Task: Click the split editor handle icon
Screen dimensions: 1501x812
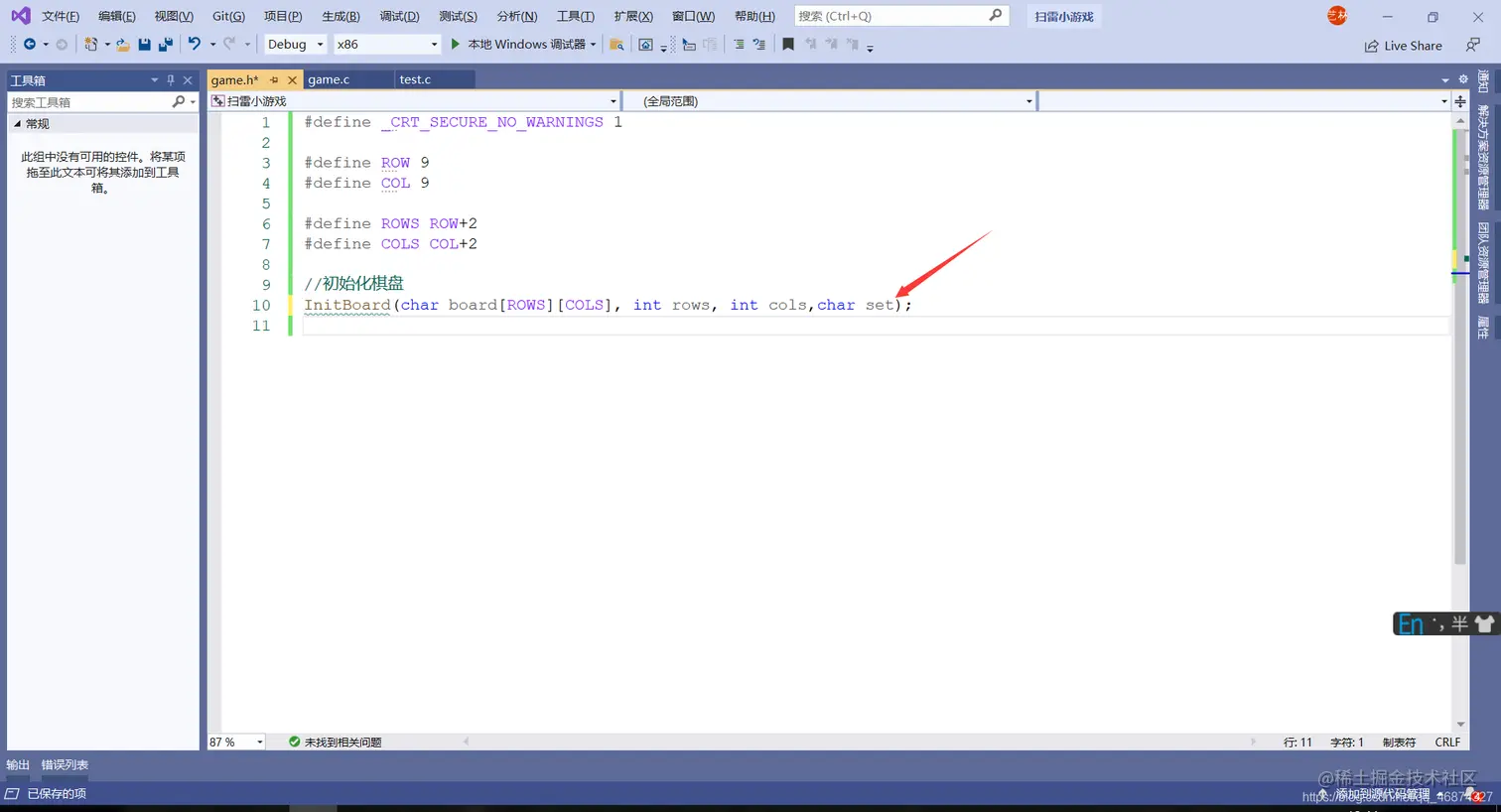Action: click(1460, 101)
